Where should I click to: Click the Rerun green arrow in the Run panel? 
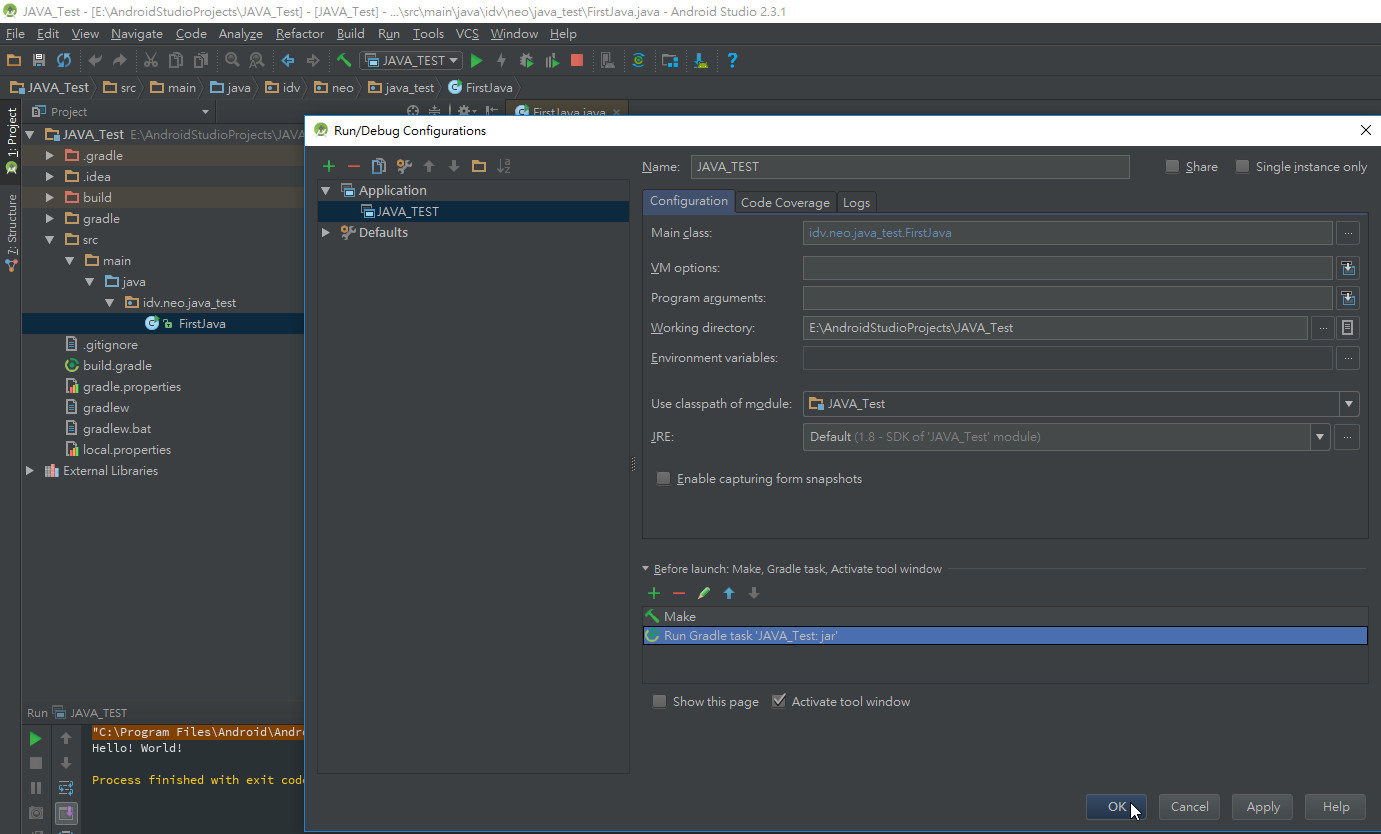tap(36, 739)
